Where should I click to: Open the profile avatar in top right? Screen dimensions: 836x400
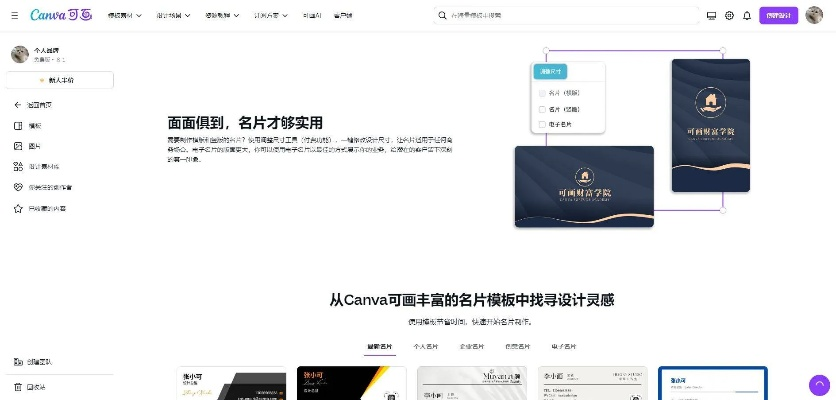click(x=813, y=16)
